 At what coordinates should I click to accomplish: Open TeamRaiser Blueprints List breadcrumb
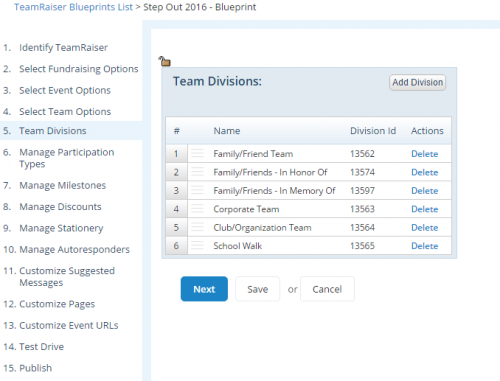[73, 7]
